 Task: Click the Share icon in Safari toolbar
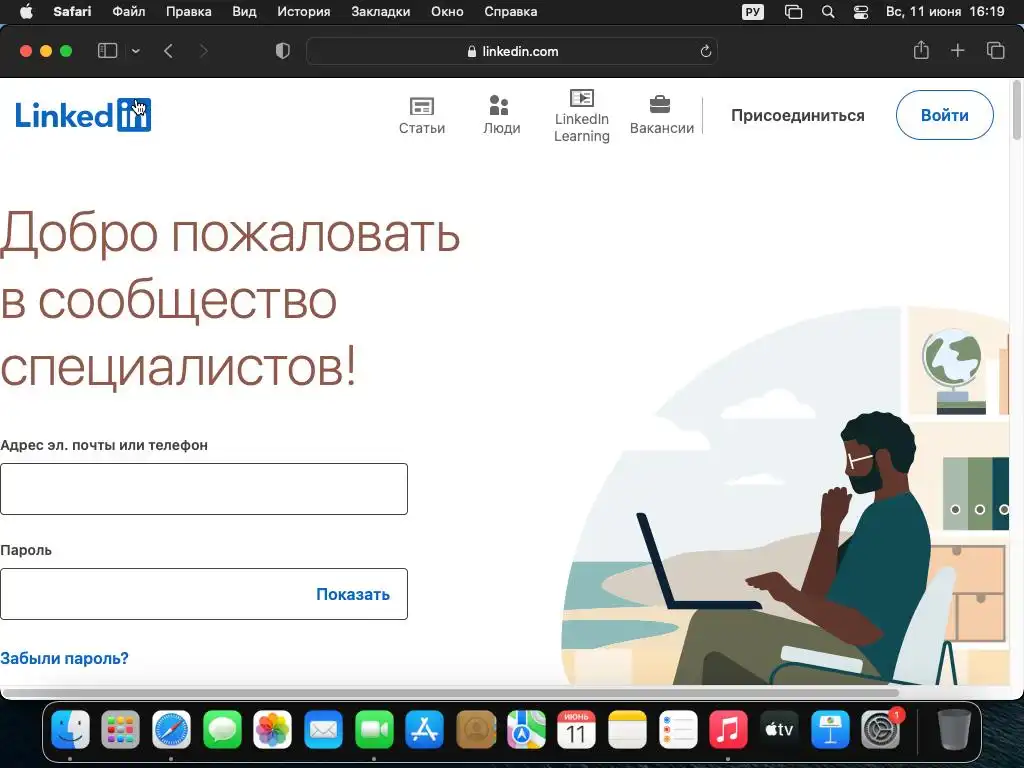(921, 50)
